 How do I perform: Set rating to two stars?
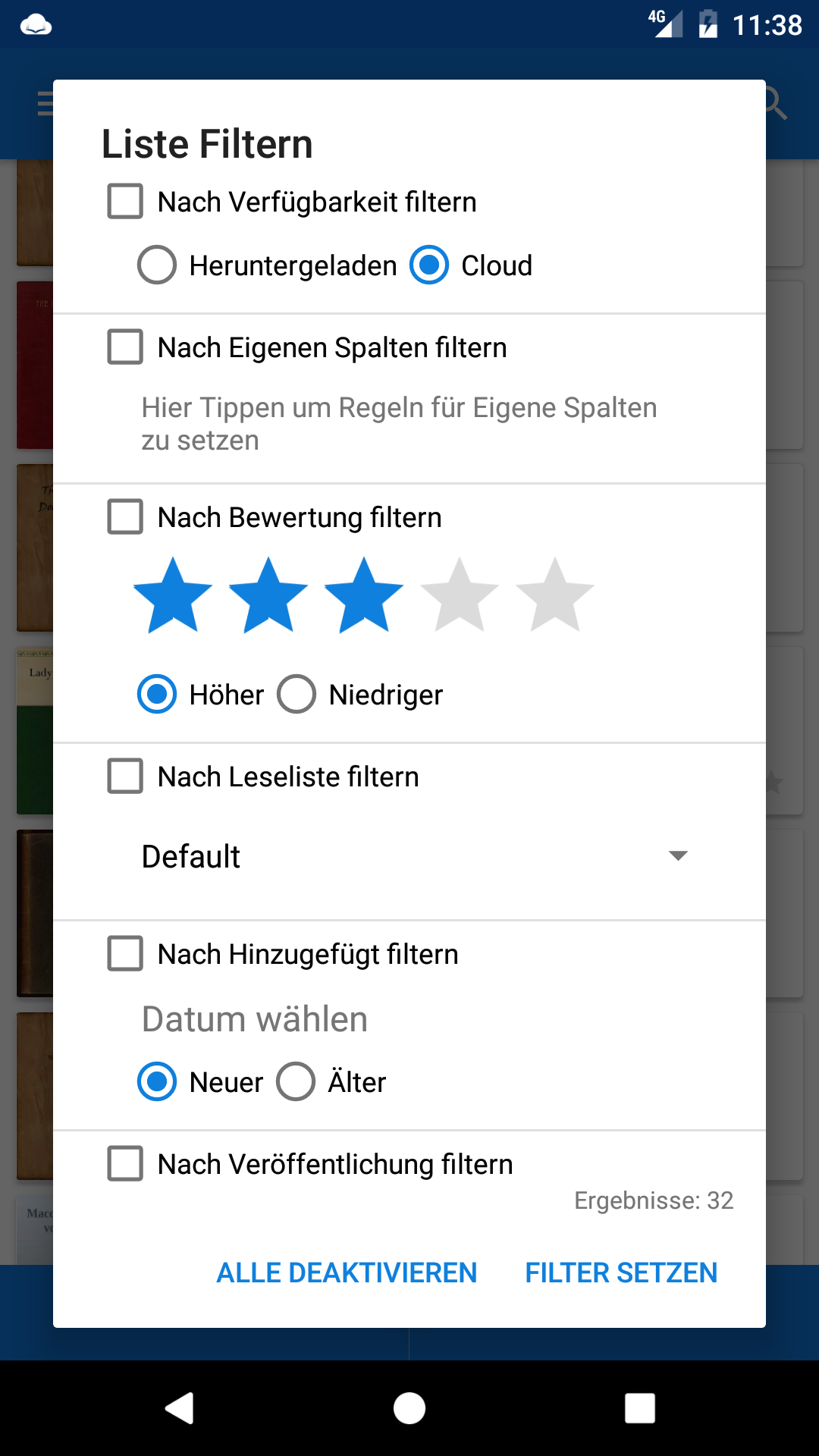tap(268, 595)
